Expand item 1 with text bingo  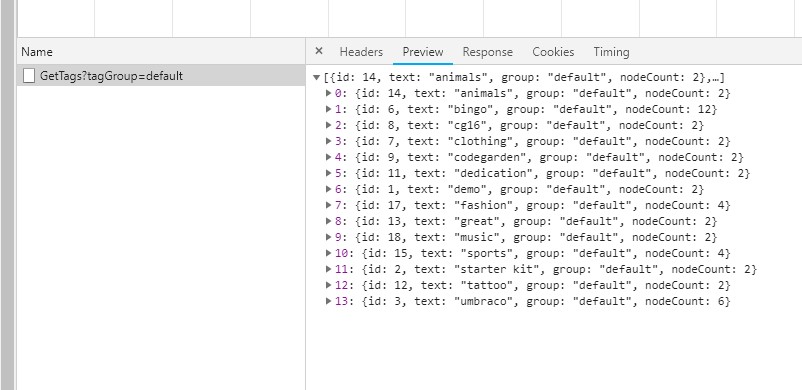[x=328, y=109]
